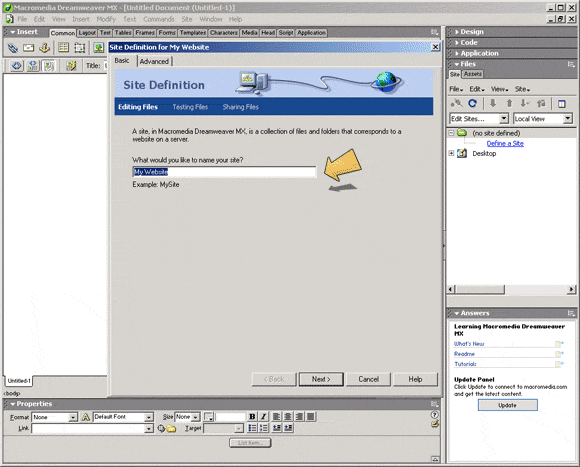Collapse the Answers panel
The height and width of the screenshot is (467, 580).
click(x=457, y=313)
